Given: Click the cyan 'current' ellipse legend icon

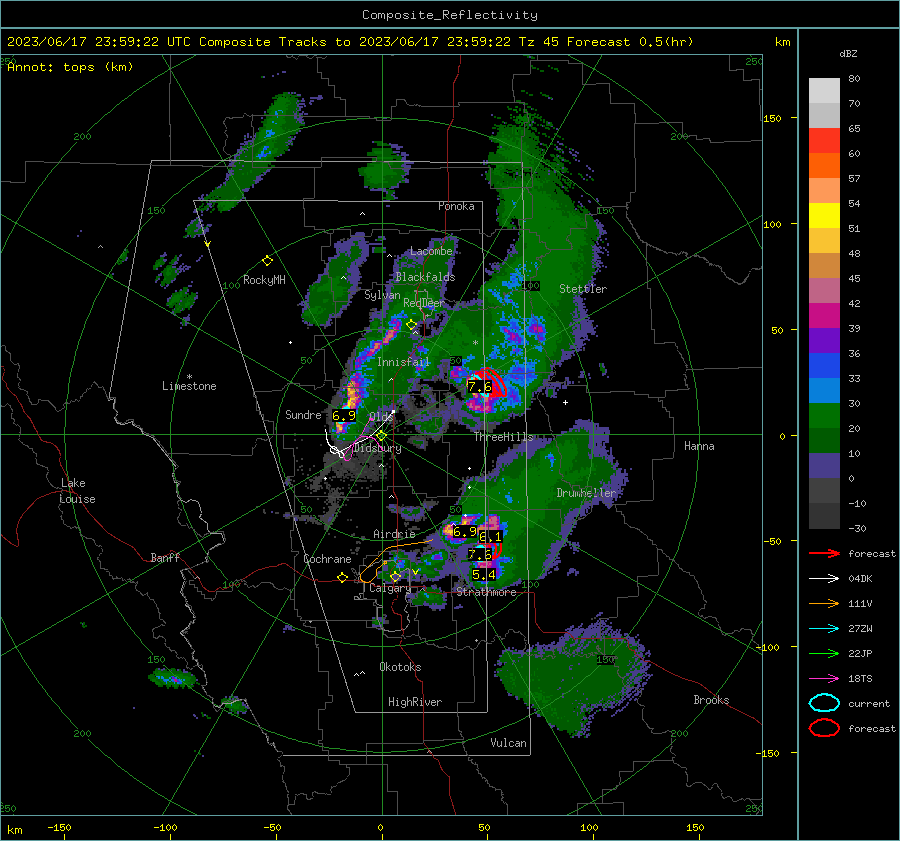Looking at the screenshot, I should coord(824,703).
